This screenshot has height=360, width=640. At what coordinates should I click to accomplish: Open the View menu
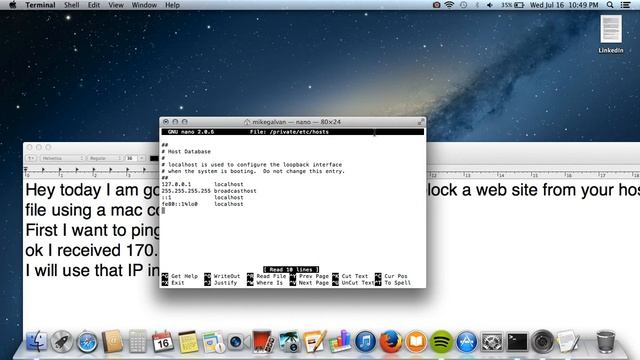click(x=116, y=5)
